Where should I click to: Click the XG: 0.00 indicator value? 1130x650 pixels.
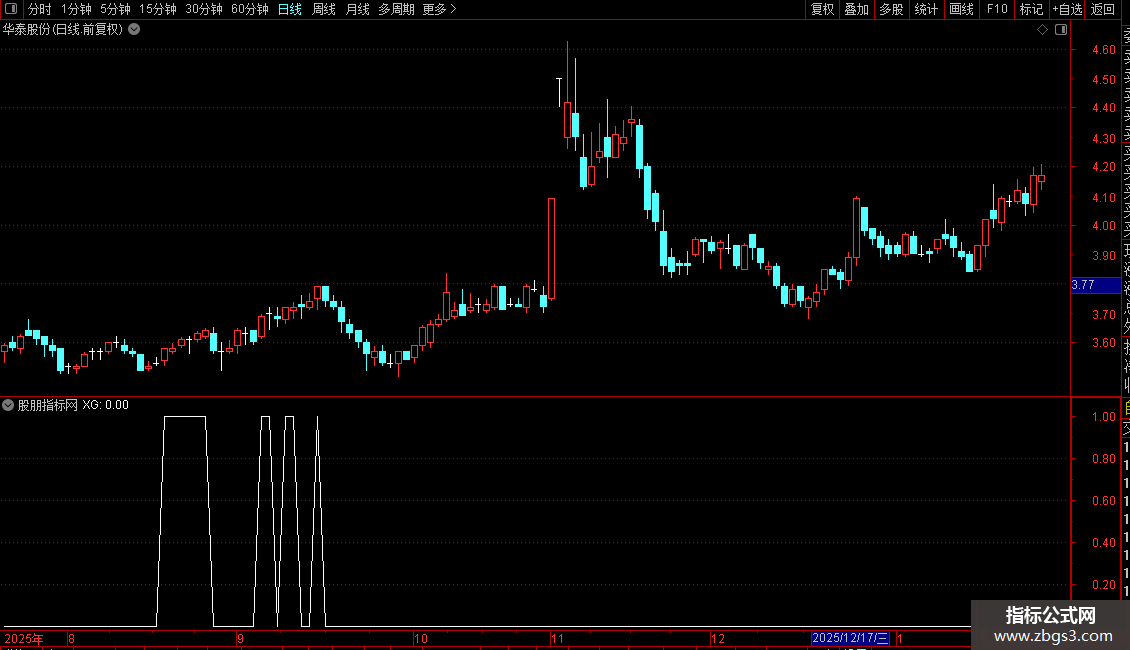[105, 405]
